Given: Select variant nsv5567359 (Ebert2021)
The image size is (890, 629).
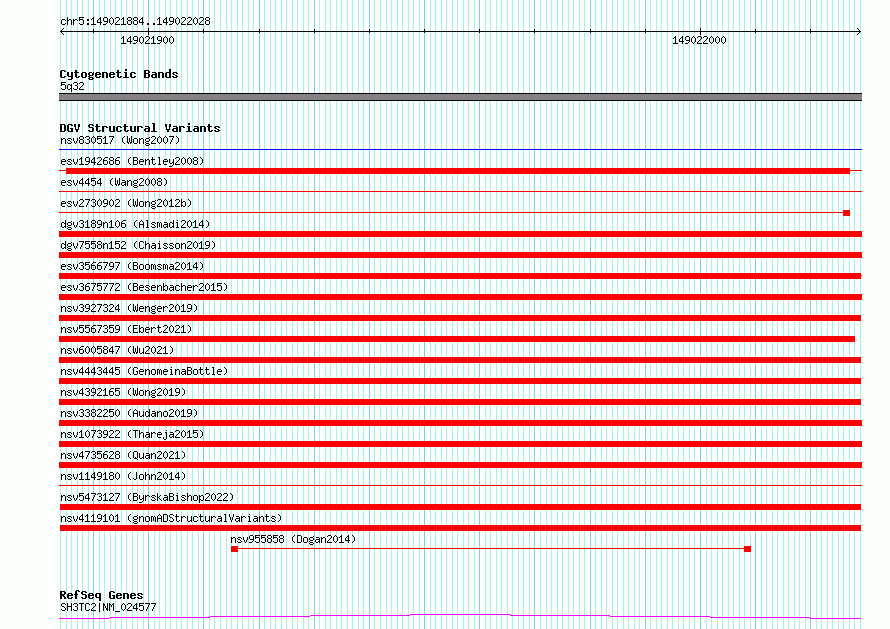Looking at the screenshot, I should 126,329.
